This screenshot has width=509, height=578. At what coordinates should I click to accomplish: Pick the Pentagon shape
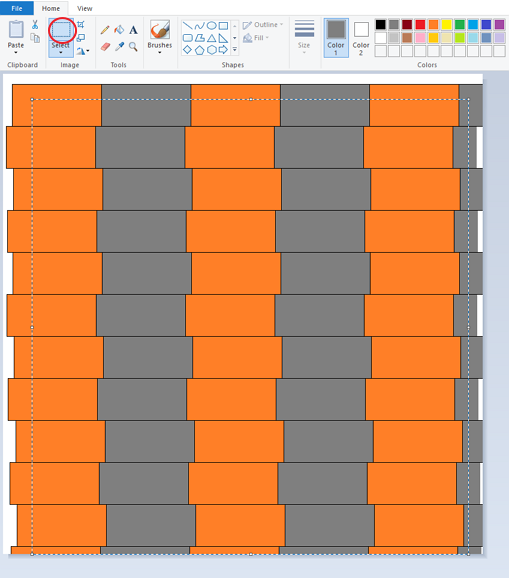click(x=199, y=50)
